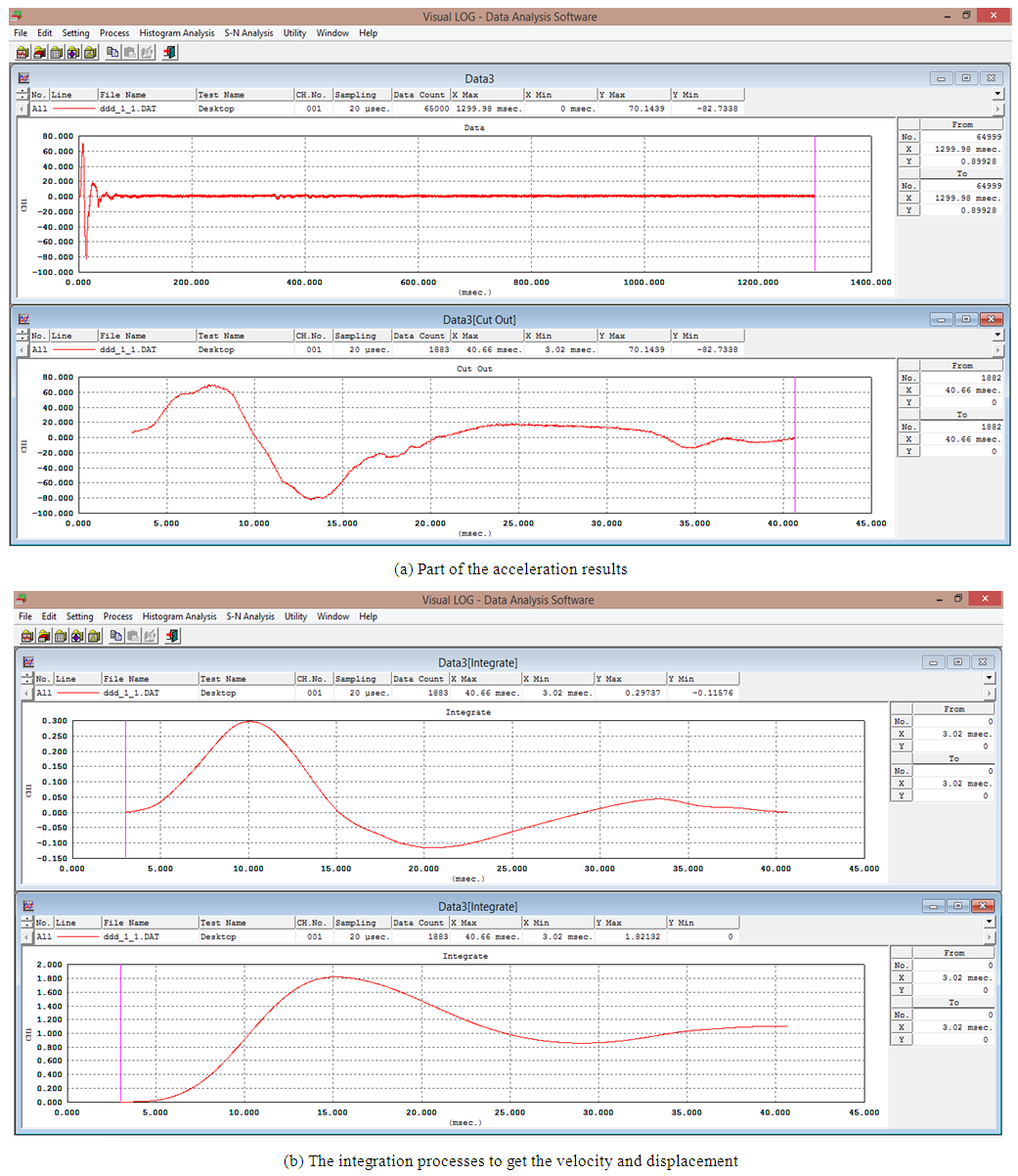Click the chart icon on the Data3[Cut Out] title bar
This screenshot has height=1176, width=1018.
(24, 319)
